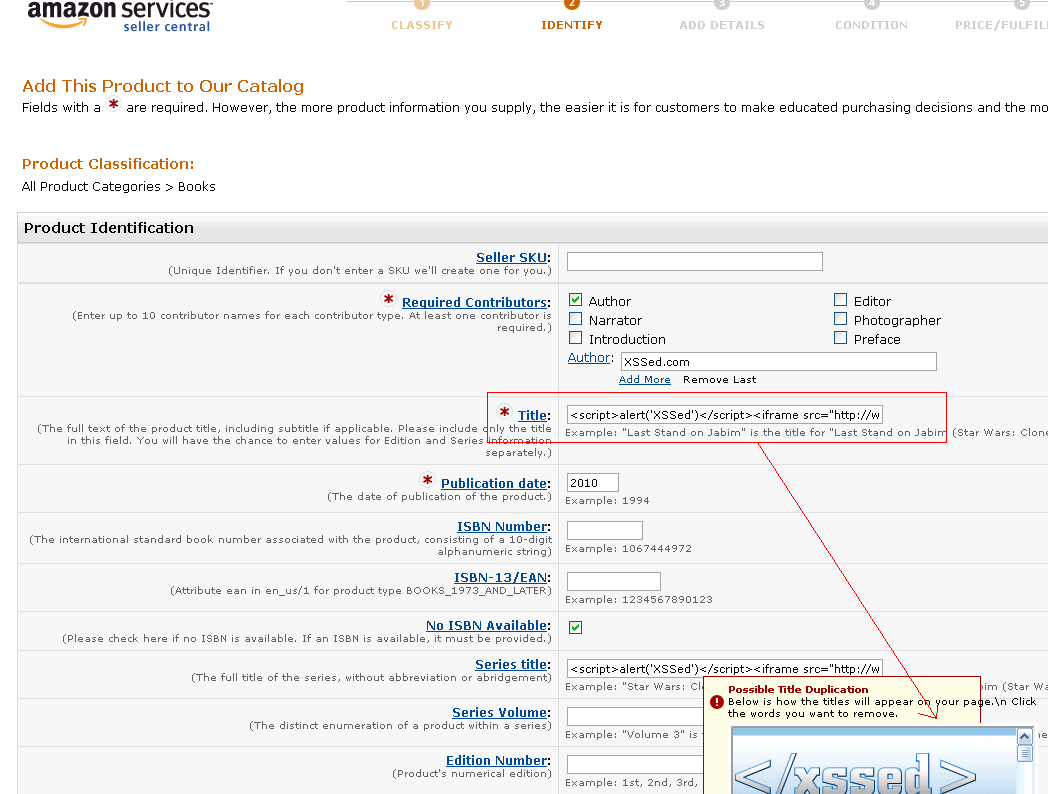Open the ISBN-13/EAN help link
The width and height of the screenshot is (1048, 794).
(501, 577)
